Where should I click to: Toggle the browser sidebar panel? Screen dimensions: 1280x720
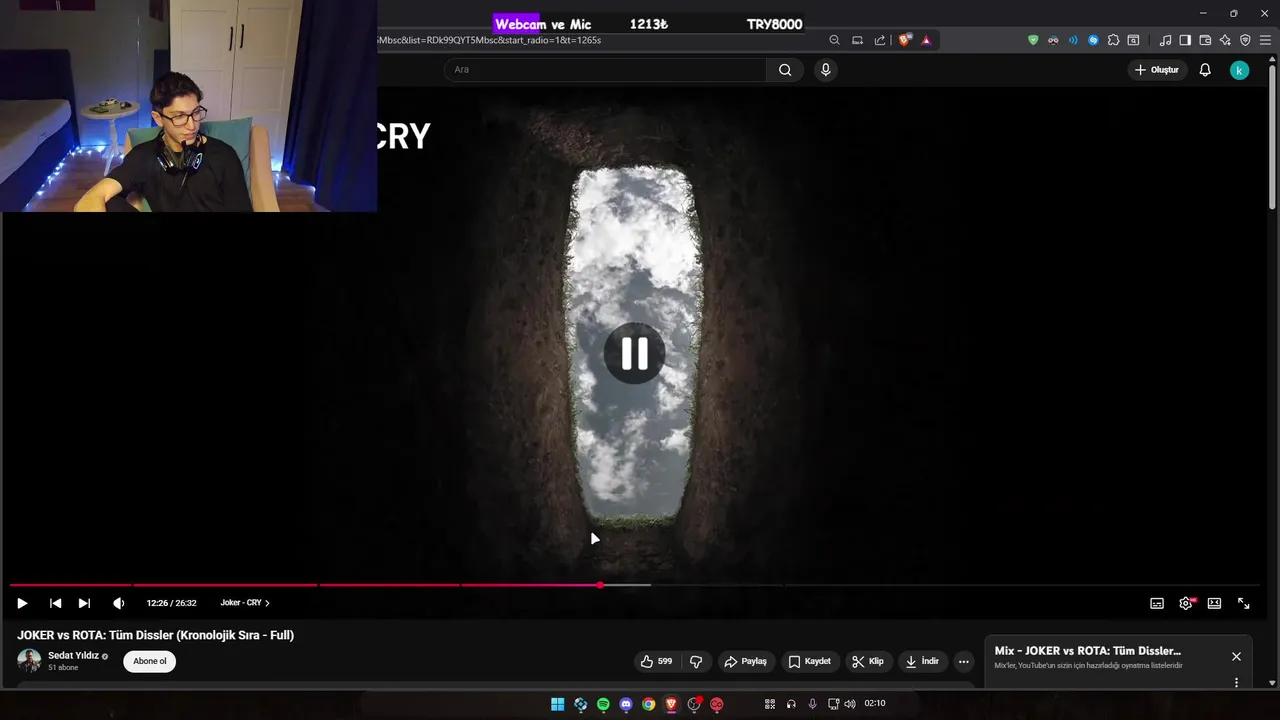(x=1185, y=40)
